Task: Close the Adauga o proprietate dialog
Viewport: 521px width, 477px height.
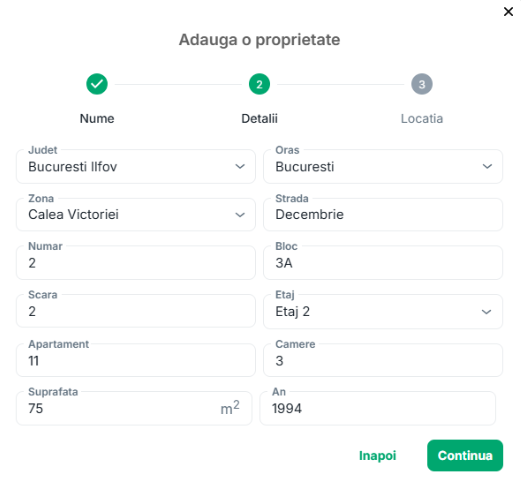Action: [x=508, y=12]
